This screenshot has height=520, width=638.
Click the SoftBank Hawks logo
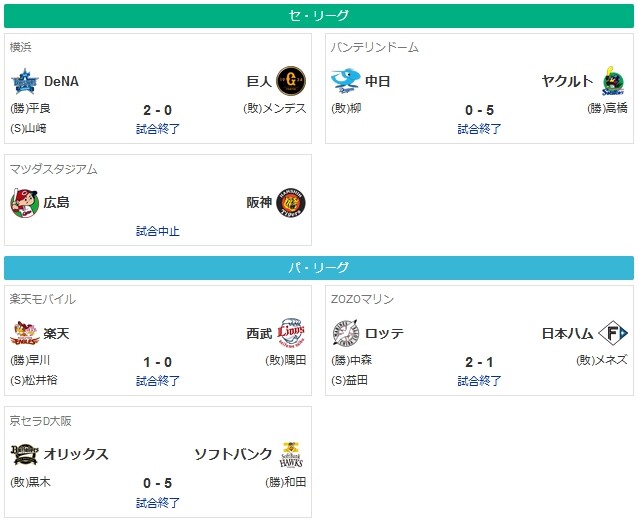[x=291, y=454]
